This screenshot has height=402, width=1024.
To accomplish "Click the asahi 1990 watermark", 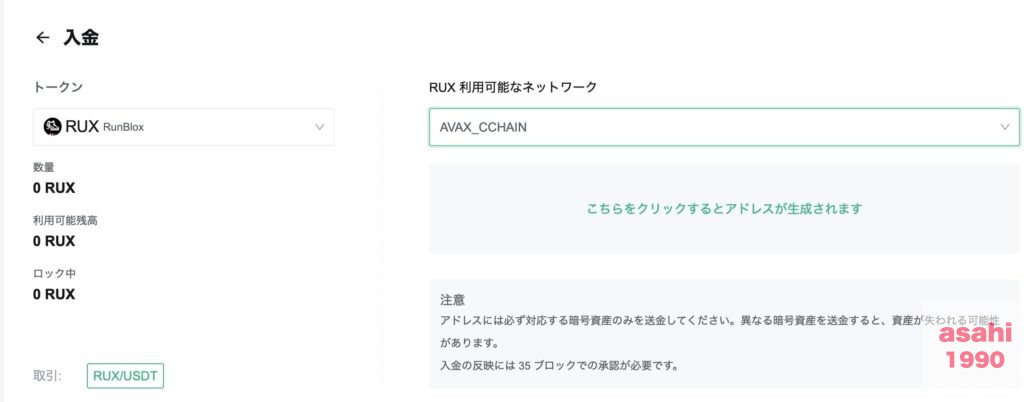I will [x=971, y=346].
